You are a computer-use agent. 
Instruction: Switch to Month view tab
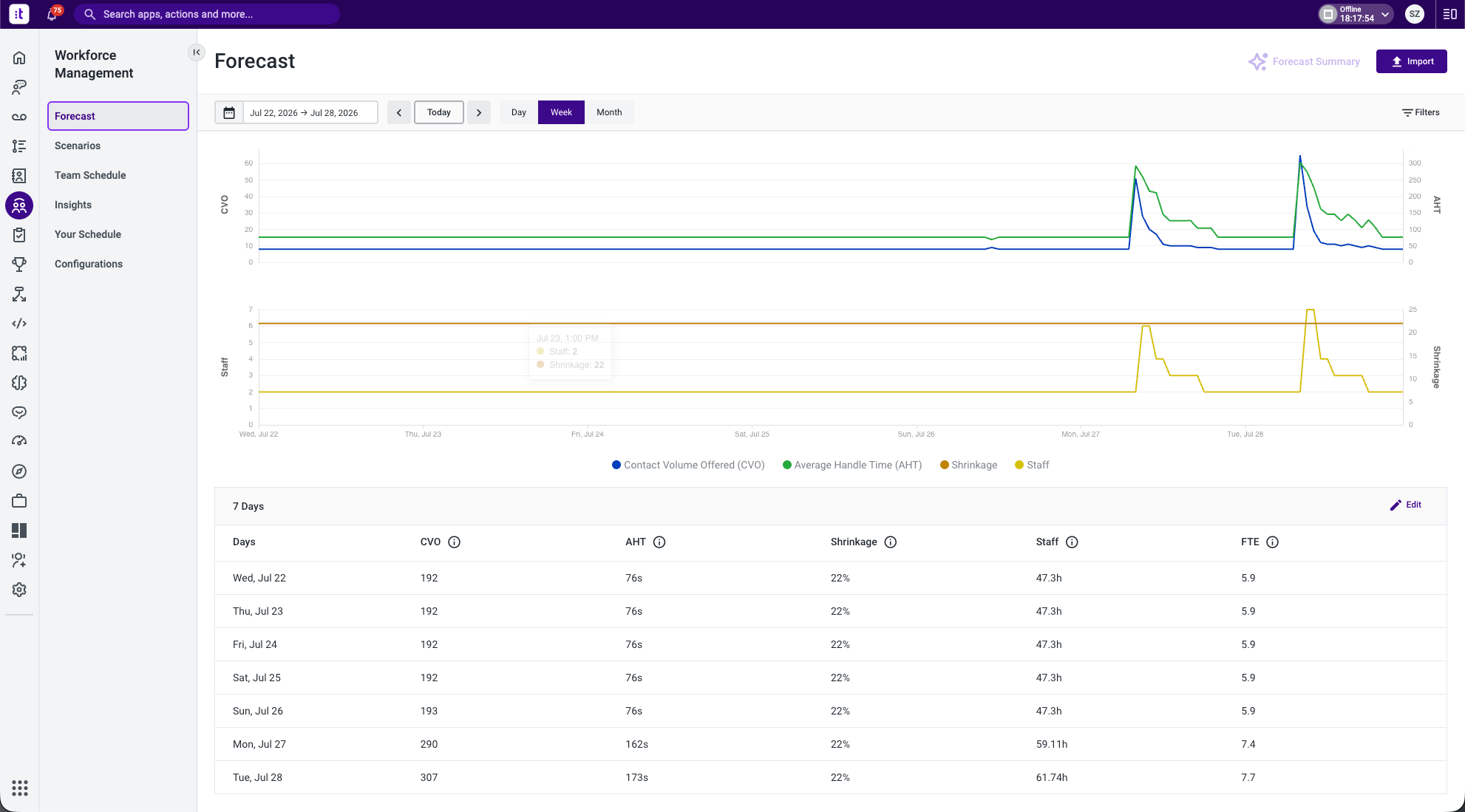click(609, 112)
